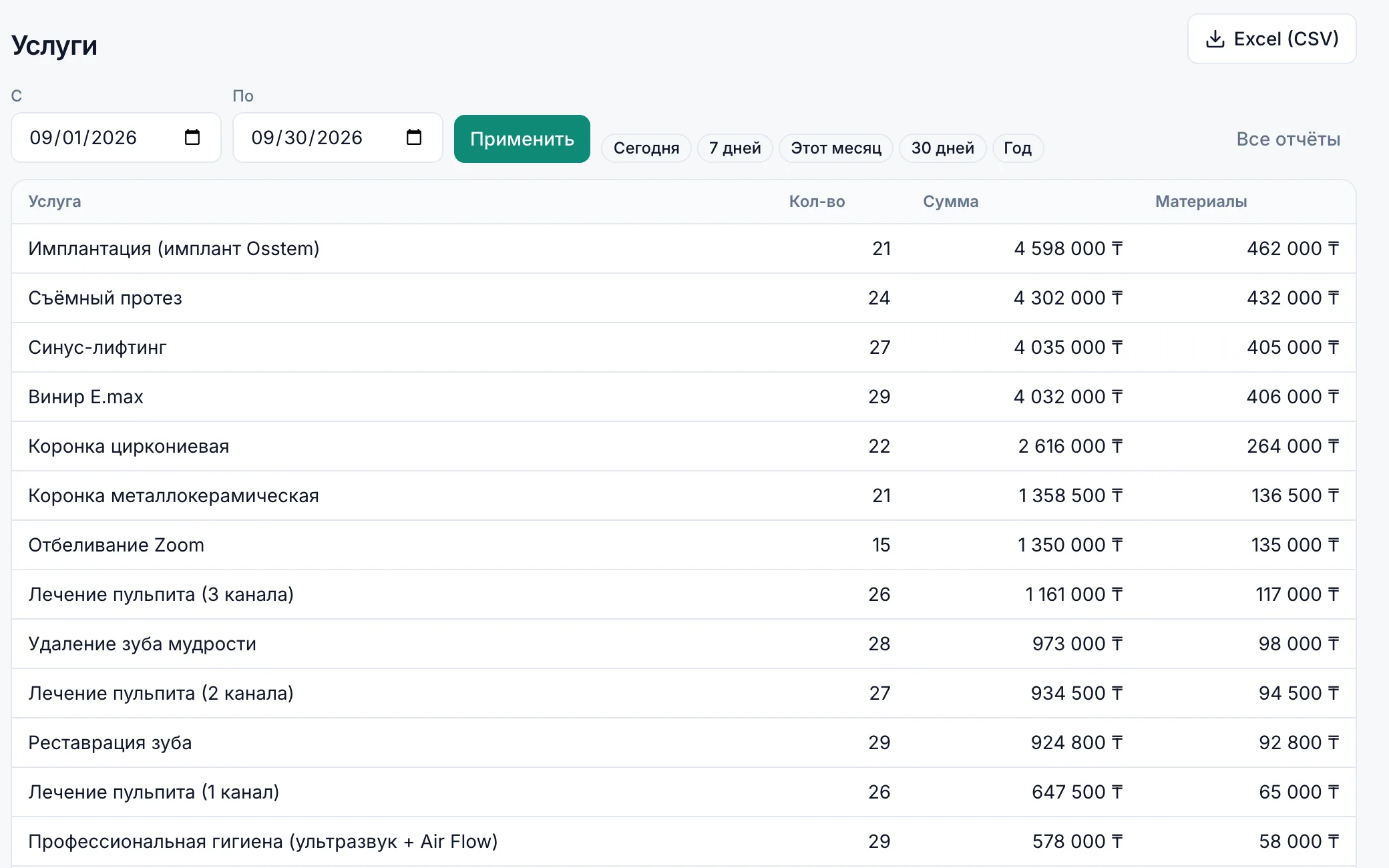Screen dimensions: 1389x868
Task: Click the sum value 1 358 500 ₸
Action: (x=1070, y=495)
